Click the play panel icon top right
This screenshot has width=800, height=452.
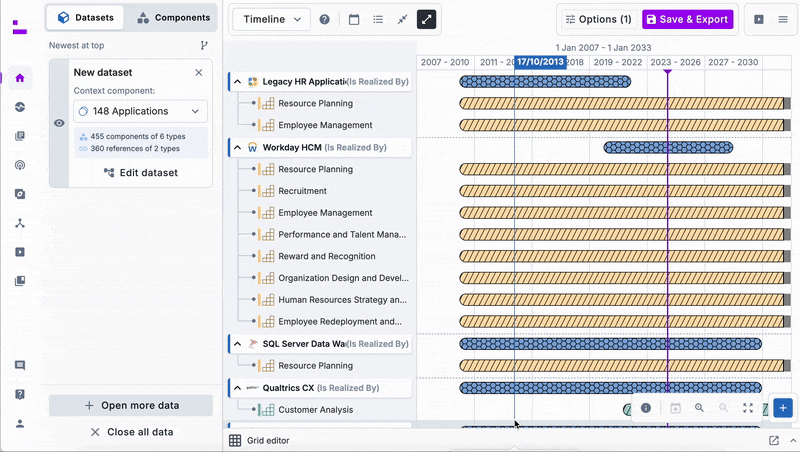pos(759,19)
